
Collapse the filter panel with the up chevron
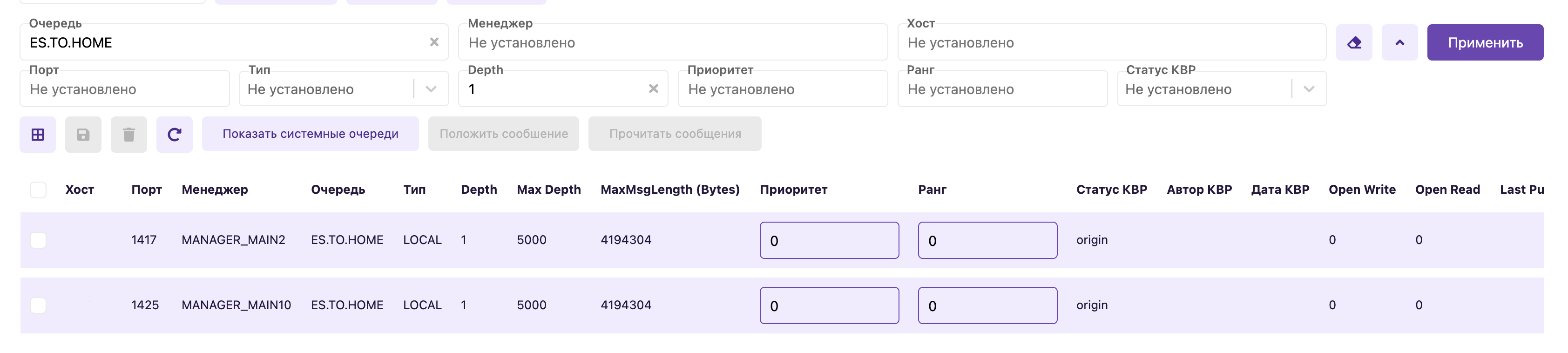click(1399, 42)
